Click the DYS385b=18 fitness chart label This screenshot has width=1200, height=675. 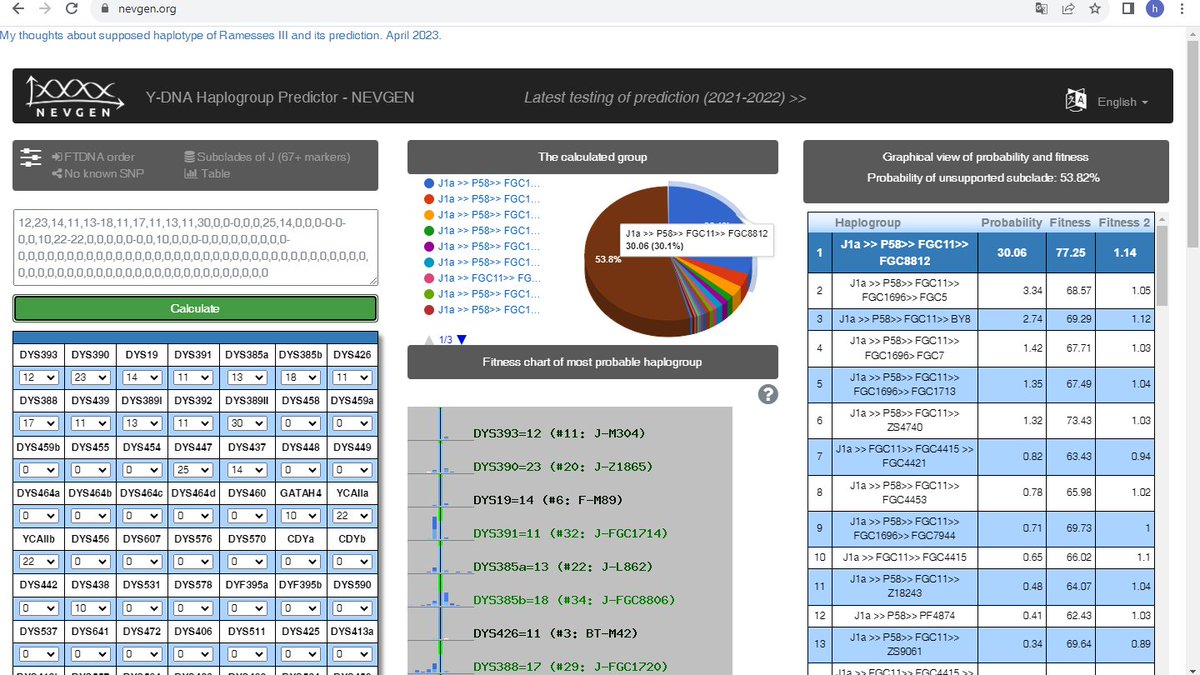[574, 600]
